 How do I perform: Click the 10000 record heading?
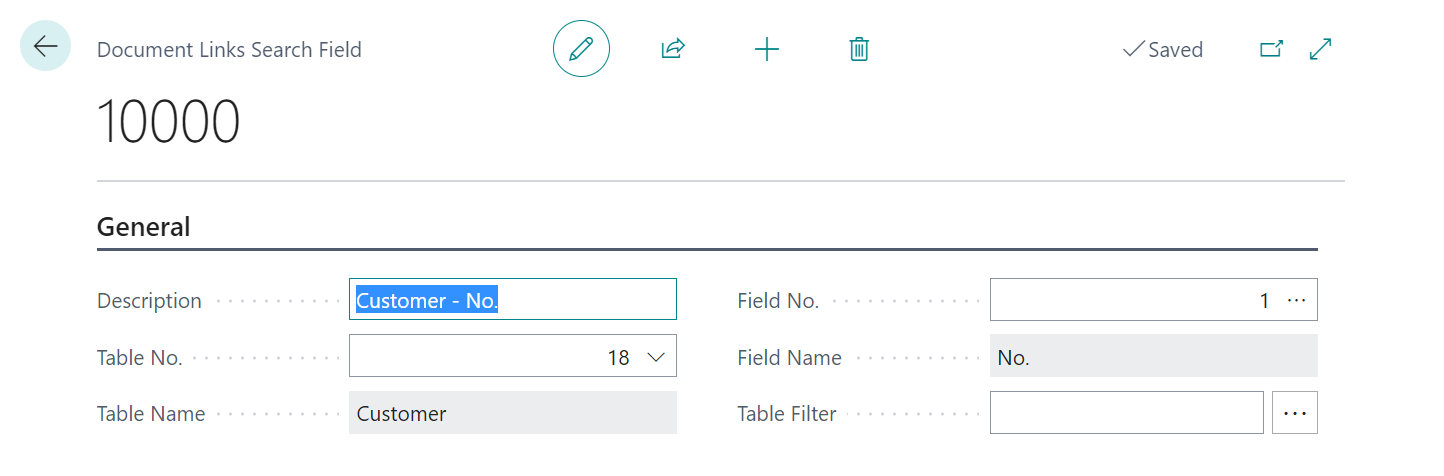tap(168, 123)
